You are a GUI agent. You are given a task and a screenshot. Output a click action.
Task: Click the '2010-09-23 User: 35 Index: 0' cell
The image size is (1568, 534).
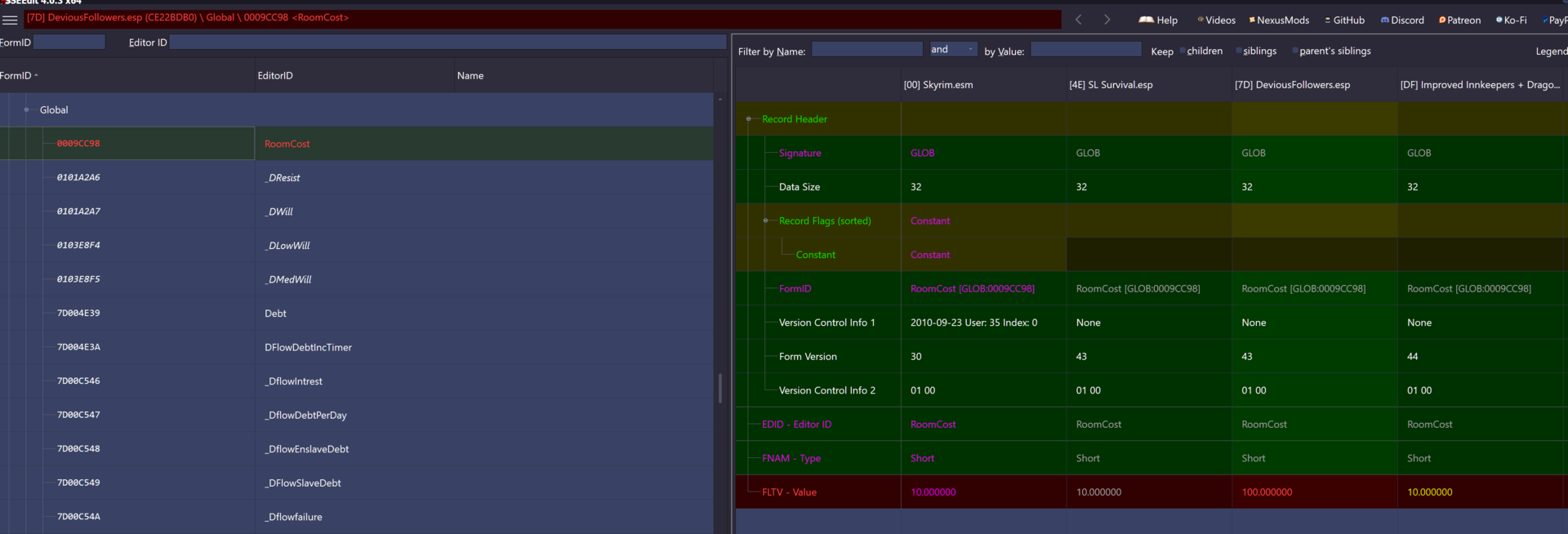(983, 323)
